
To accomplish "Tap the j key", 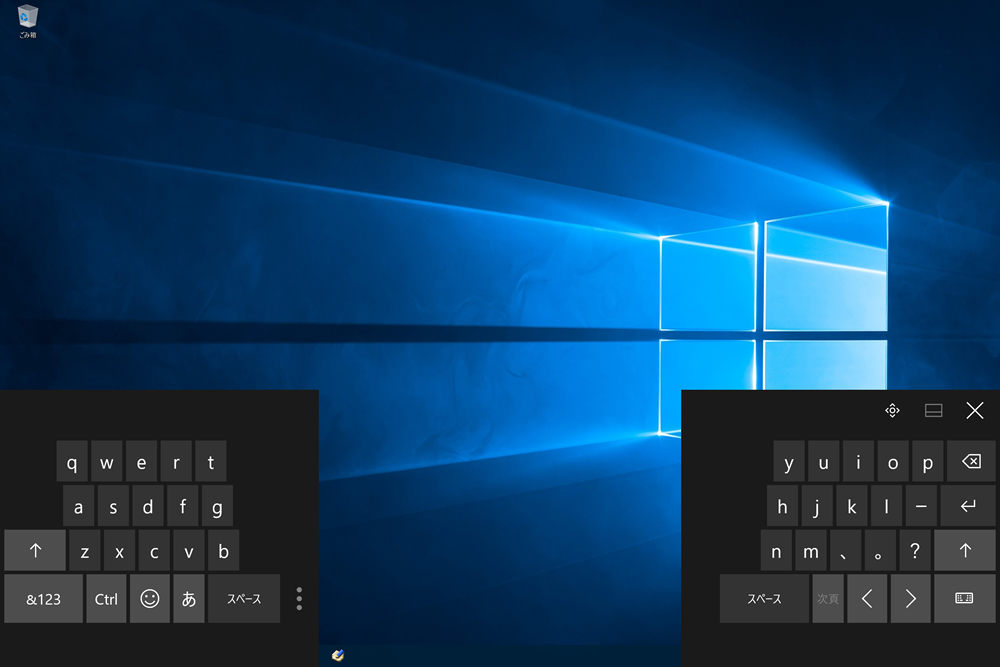I will coord(817,506).
